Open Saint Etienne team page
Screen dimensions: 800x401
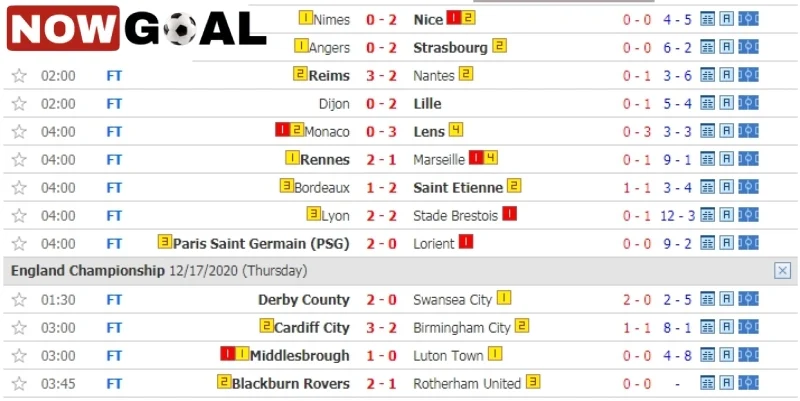[x=458, y=188]
